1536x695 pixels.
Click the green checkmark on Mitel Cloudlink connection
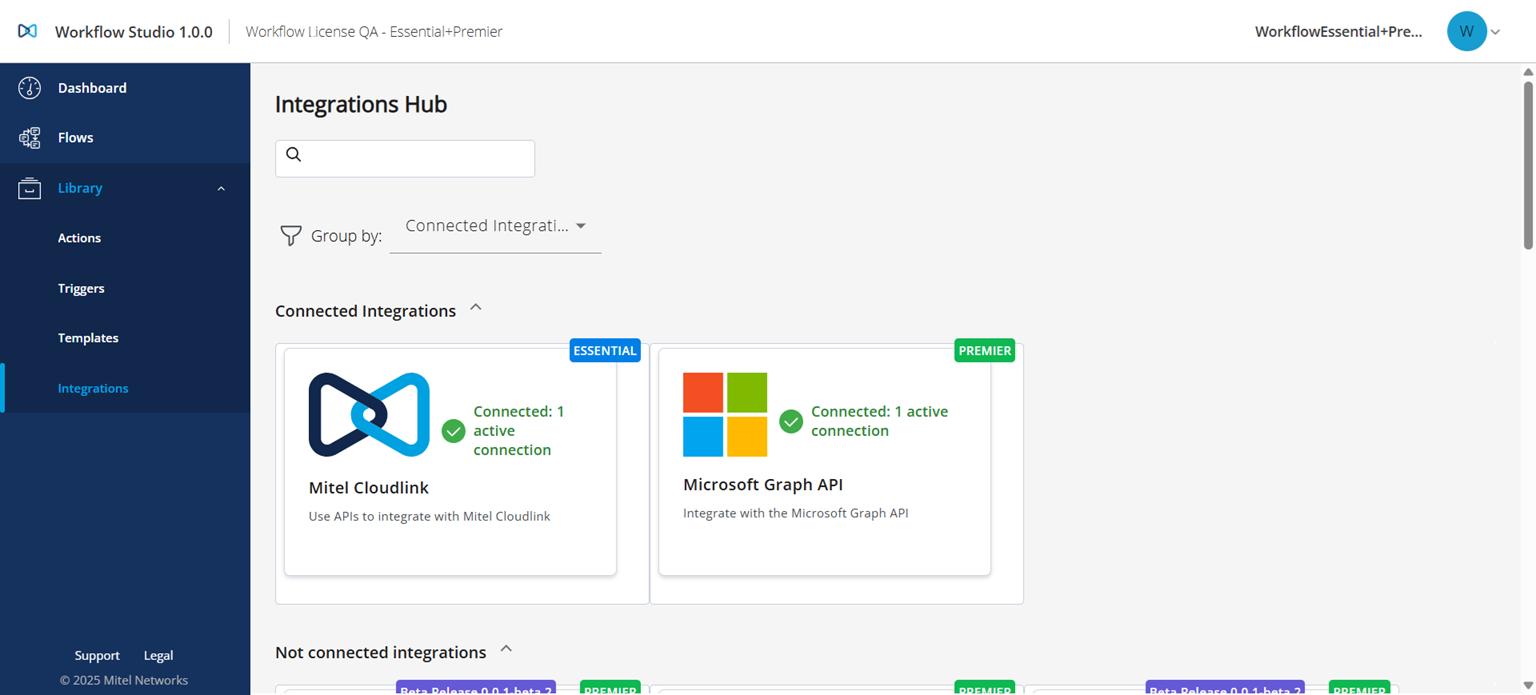tap(453, 431)
